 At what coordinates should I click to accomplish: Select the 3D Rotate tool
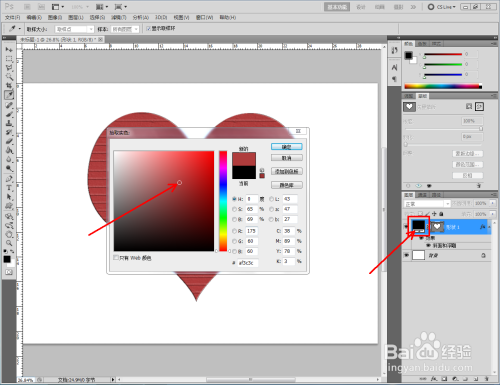pyautogui.click(x=9, y=216)
